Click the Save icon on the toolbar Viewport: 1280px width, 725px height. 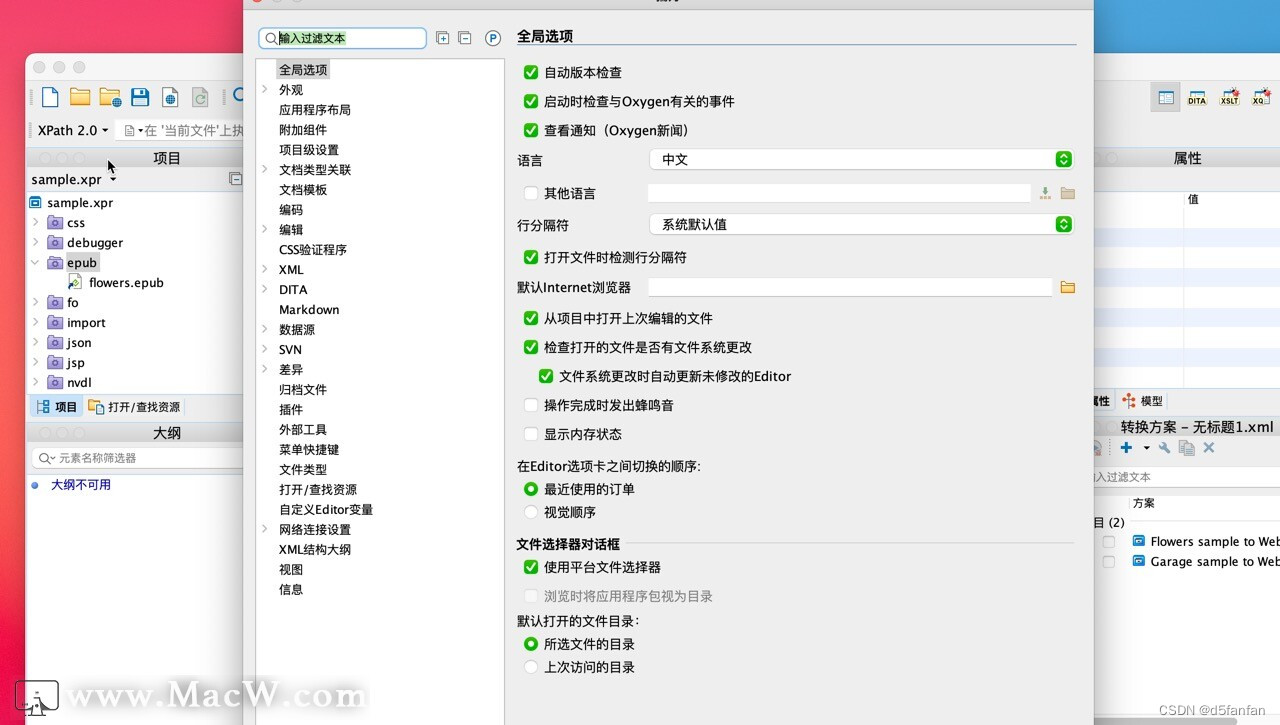(140, 96)
